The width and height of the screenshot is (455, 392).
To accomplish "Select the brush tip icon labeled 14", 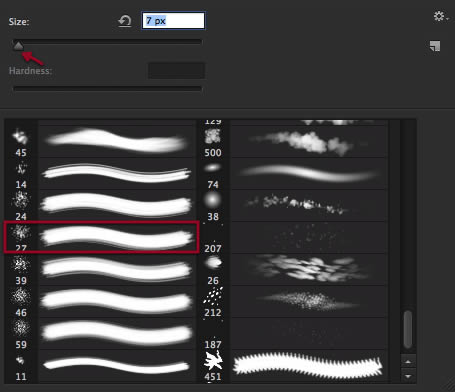I will [21, 169].
